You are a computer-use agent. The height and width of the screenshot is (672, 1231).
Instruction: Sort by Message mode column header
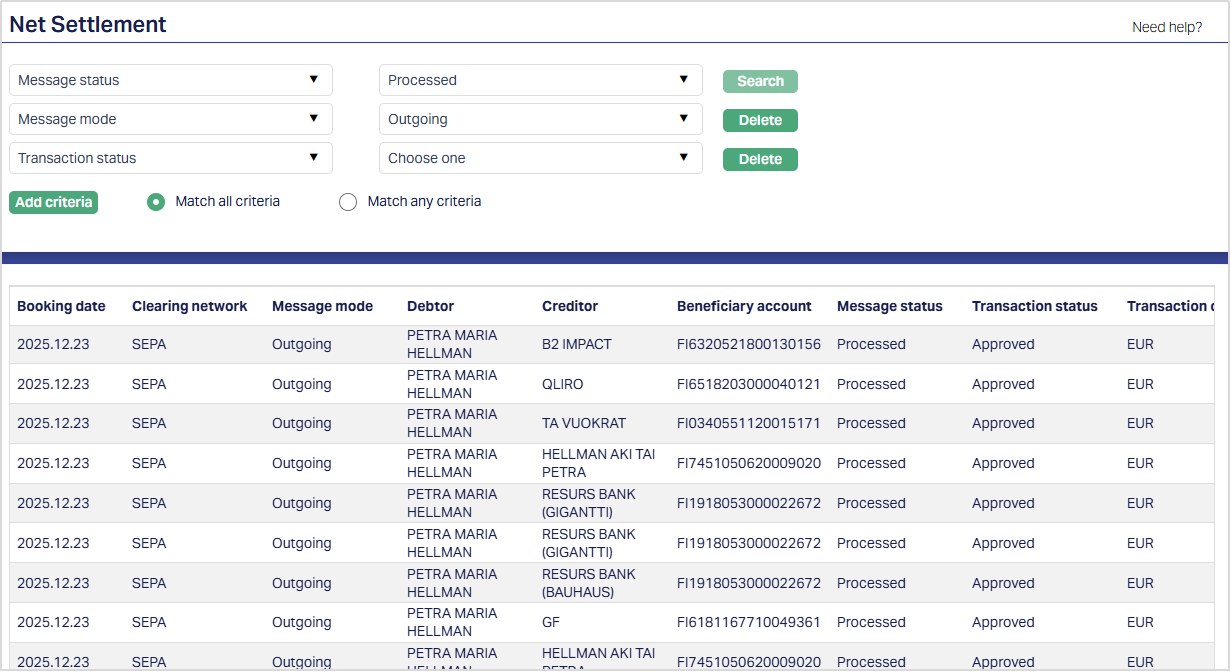[322, 306]
